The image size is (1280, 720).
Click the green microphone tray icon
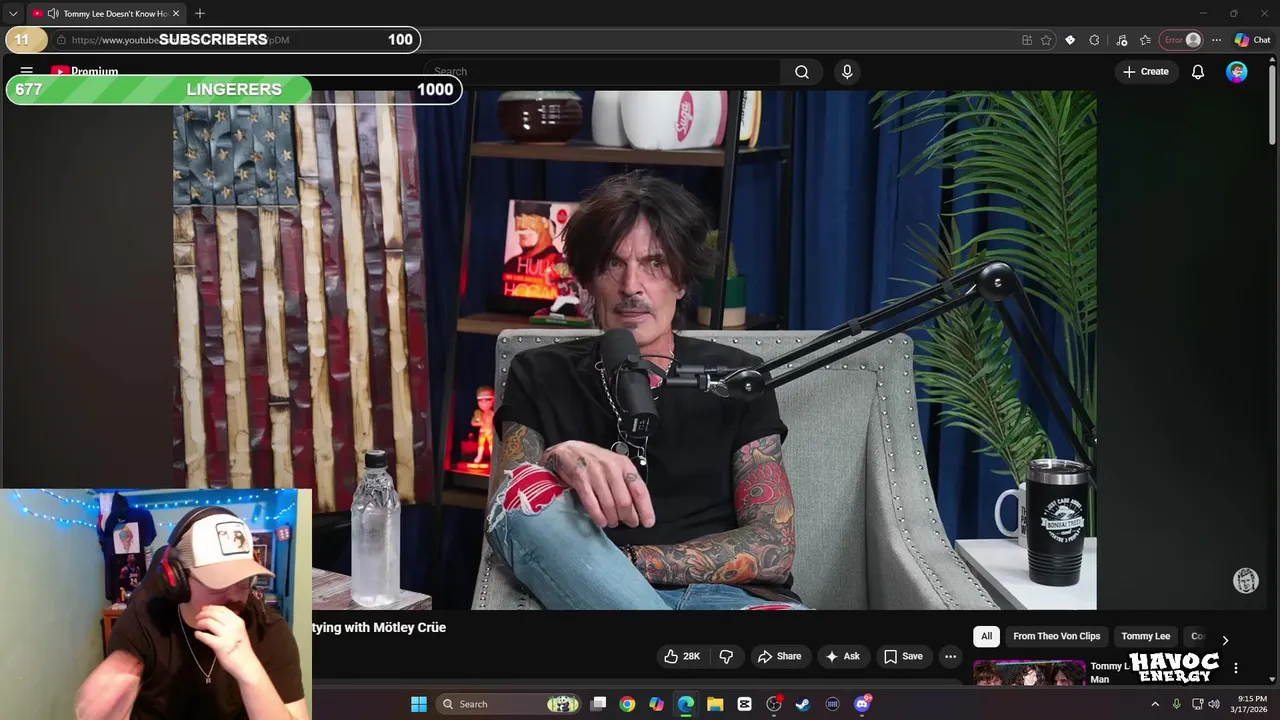coord(1176,704)
